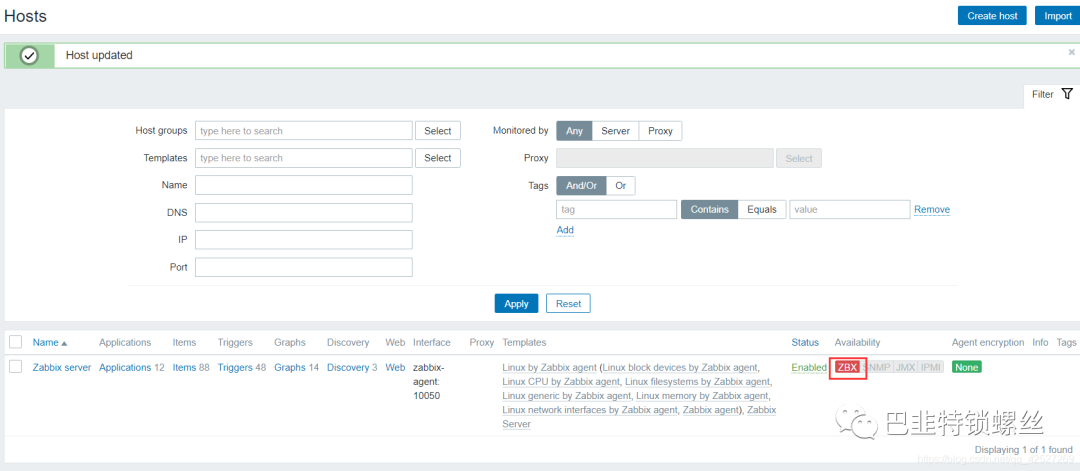Click the IPMI availability badge
Image resolution: width=1080 pixels, height=471 pixels.
click(x=930, y=367)
